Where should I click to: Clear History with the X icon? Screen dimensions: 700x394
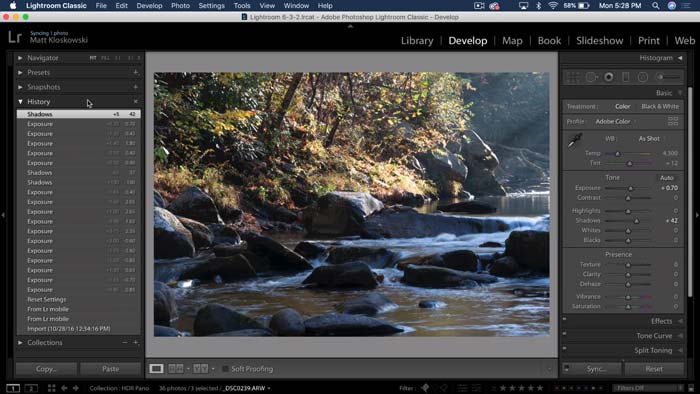coord(135,102)
